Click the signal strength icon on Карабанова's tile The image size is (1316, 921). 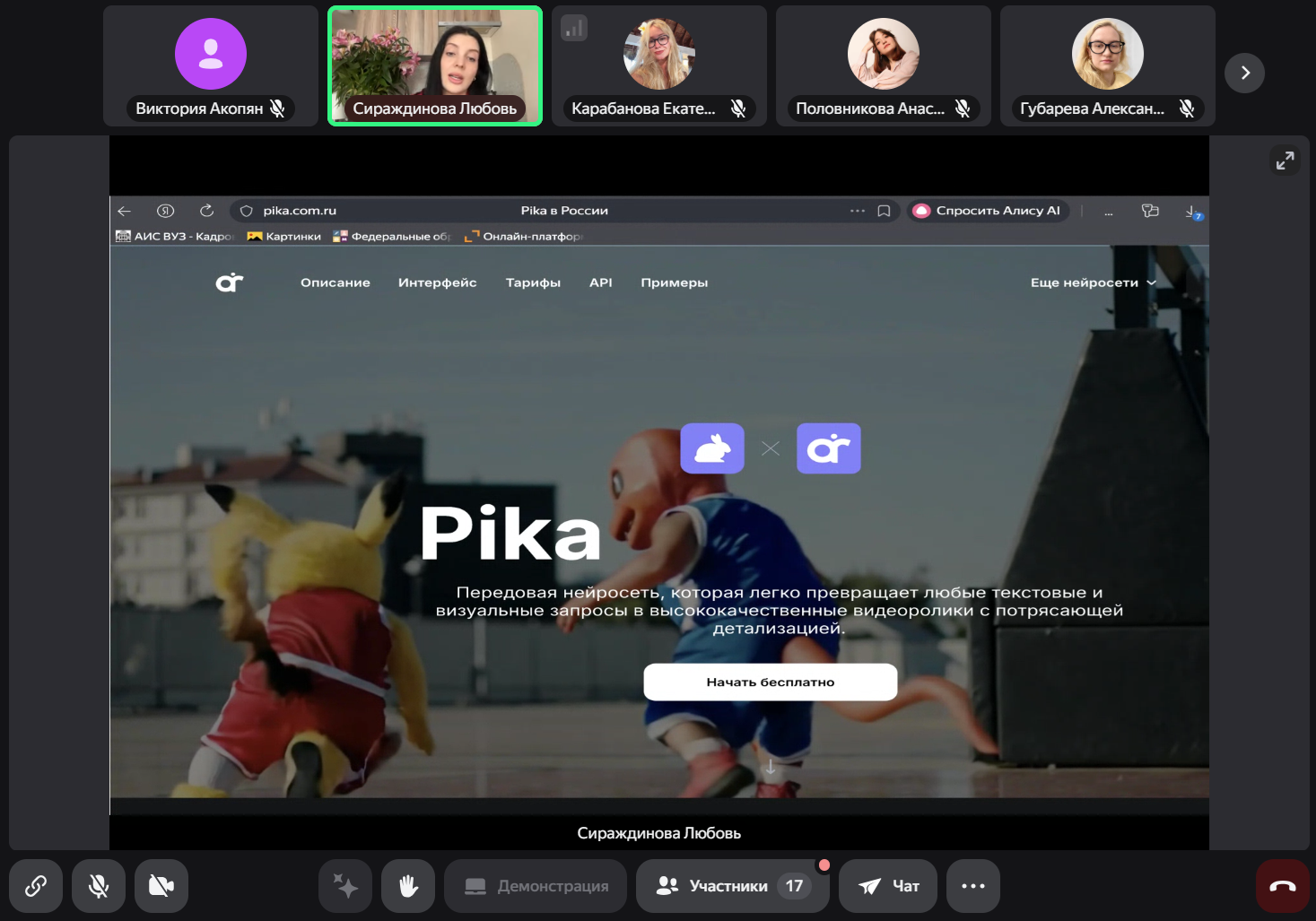tap(574, 28)
